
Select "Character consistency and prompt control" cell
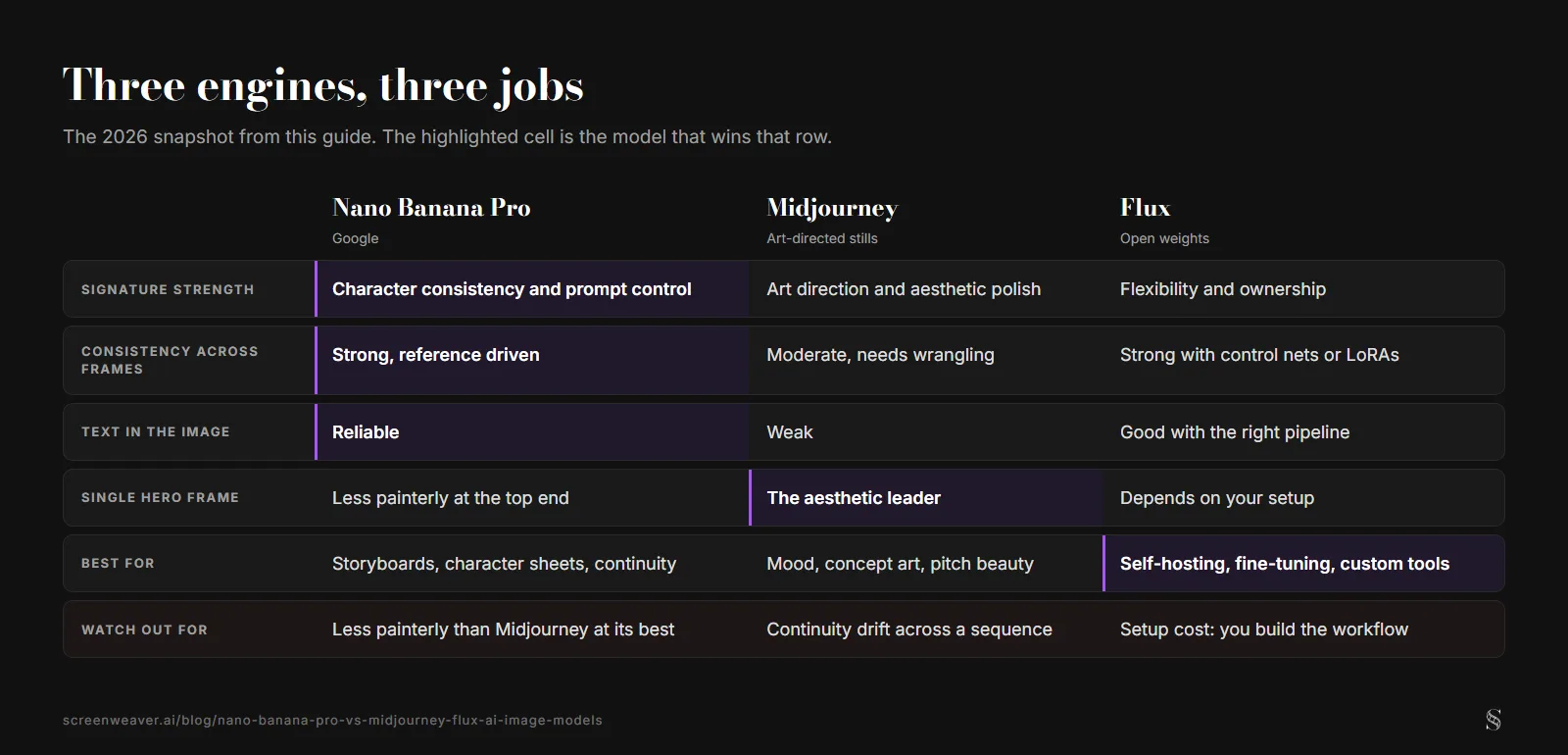tap(532, 289)
